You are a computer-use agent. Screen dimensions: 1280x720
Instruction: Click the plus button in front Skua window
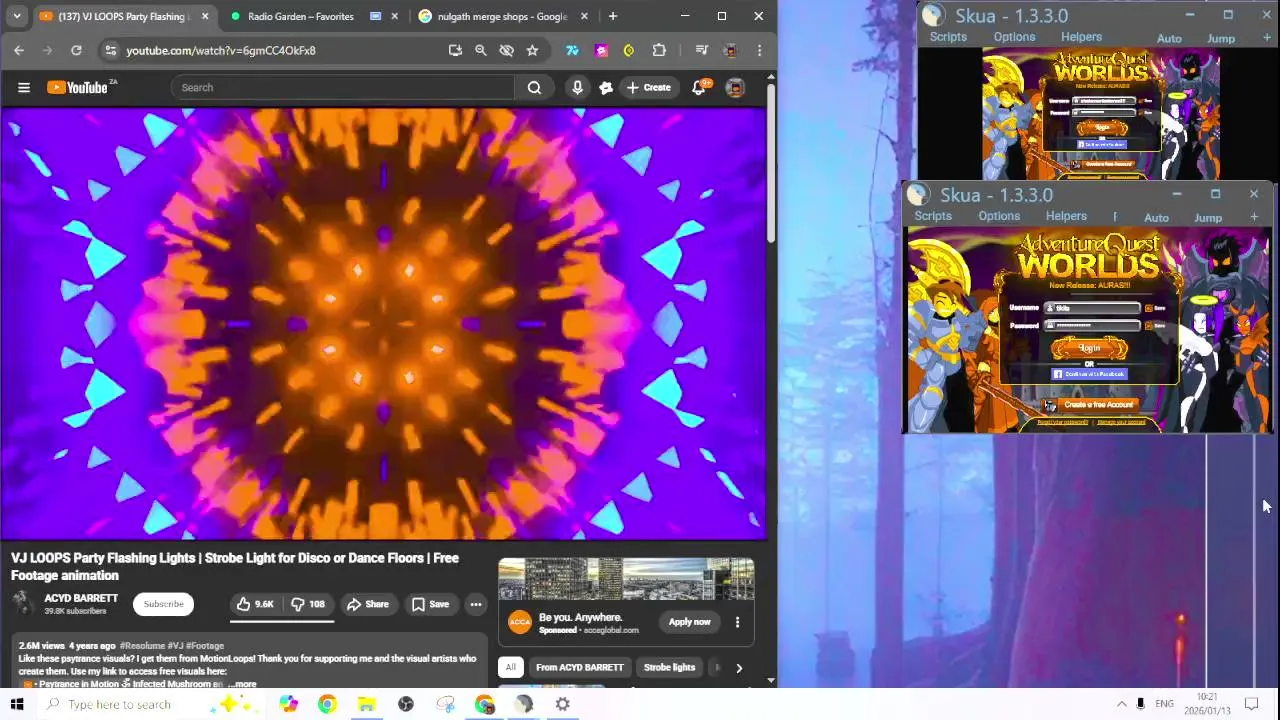pos(1254,217)
